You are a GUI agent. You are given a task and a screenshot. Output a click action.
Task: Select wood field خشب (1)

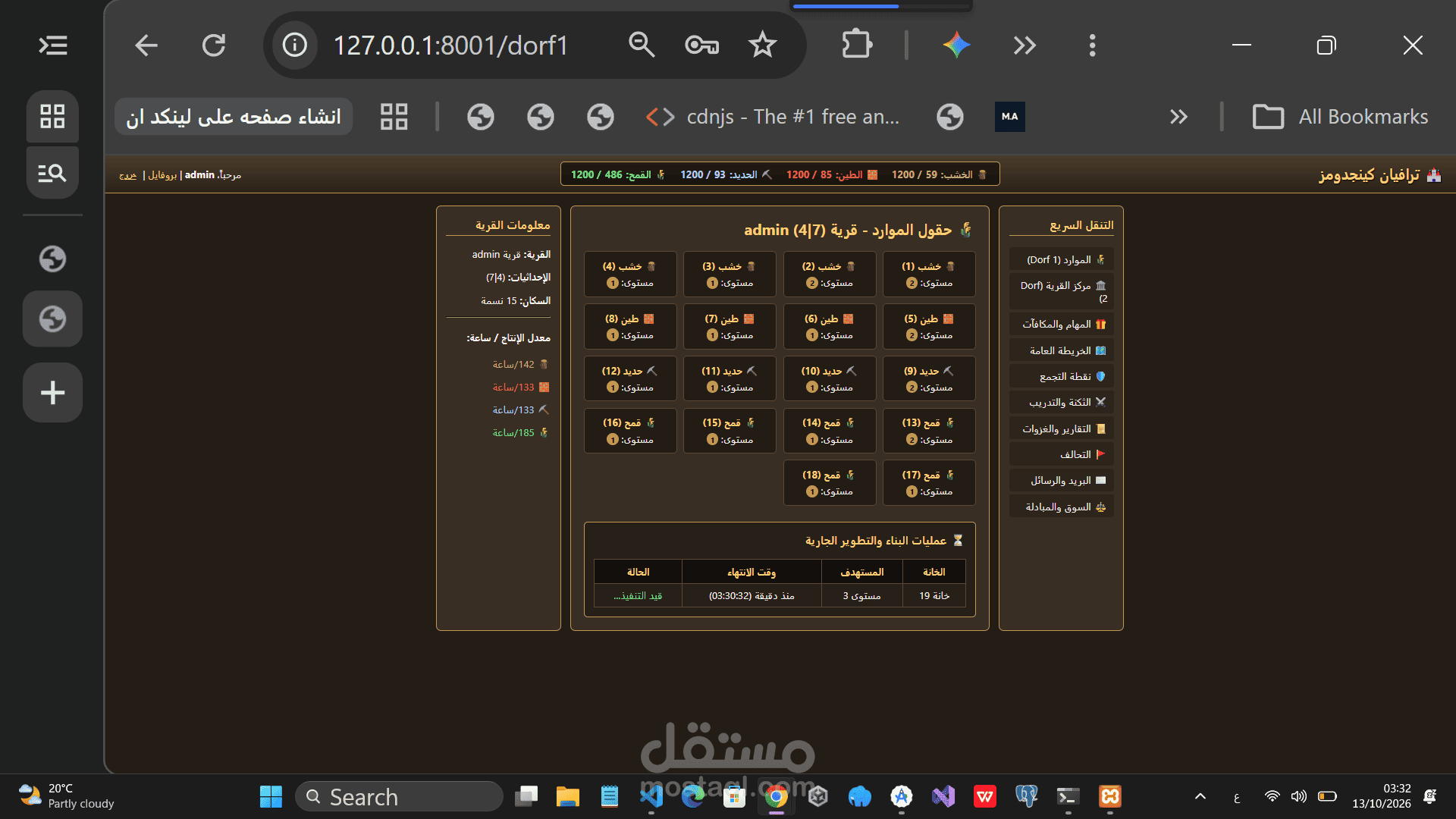click(x=929, y=274)
